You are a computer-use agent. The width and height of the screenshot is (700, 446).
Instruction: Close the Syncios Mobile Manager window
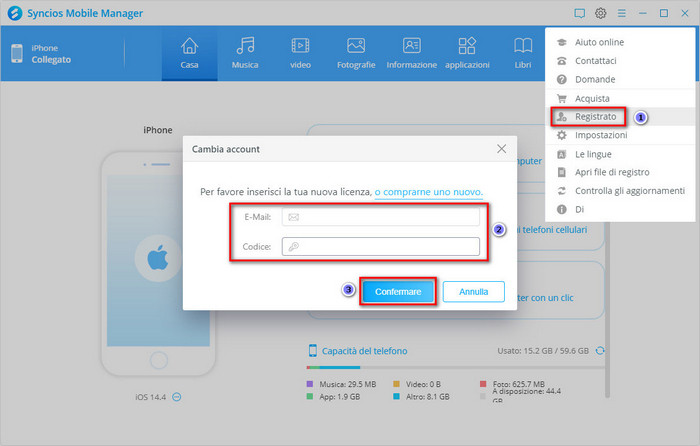(685, 13)
